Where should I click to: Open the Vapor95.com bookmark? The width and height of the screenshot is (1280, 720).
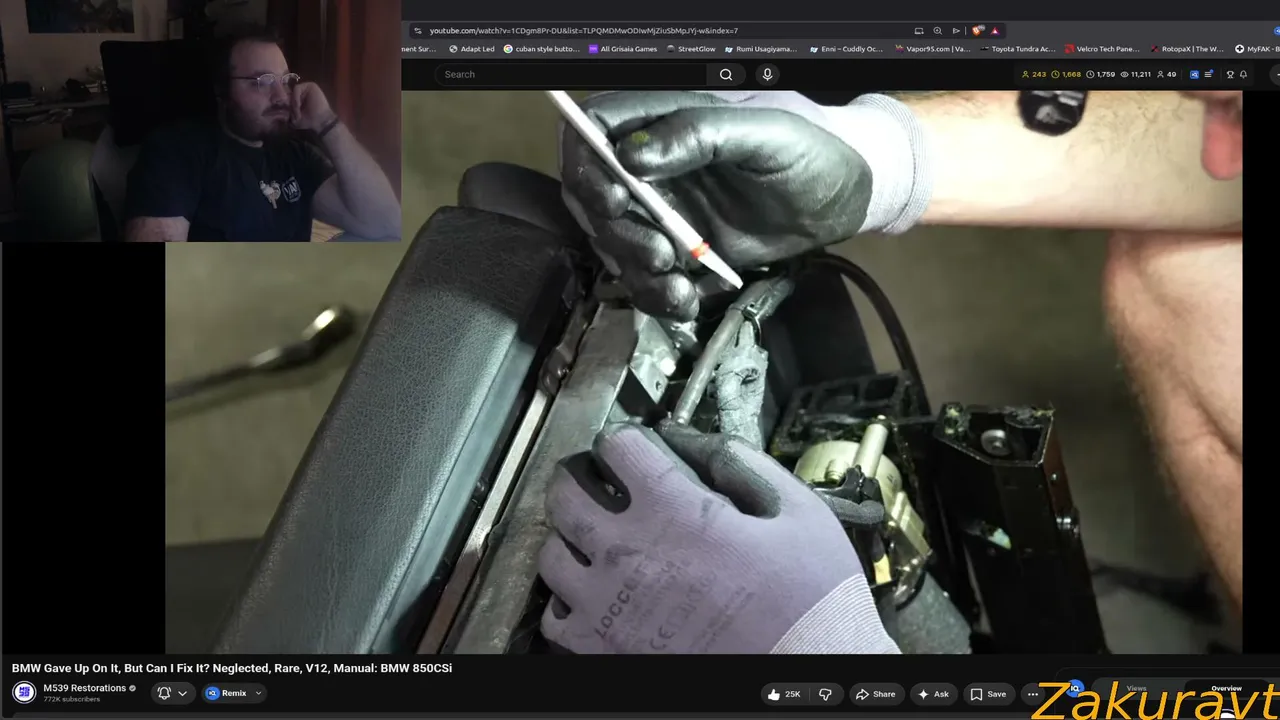pos(933,49)
